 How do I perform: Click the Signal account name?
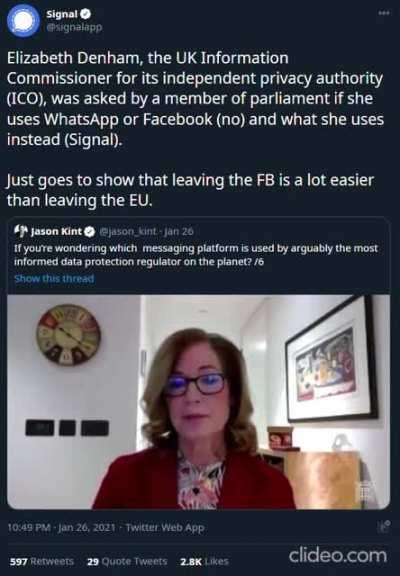tap(62, 14)
